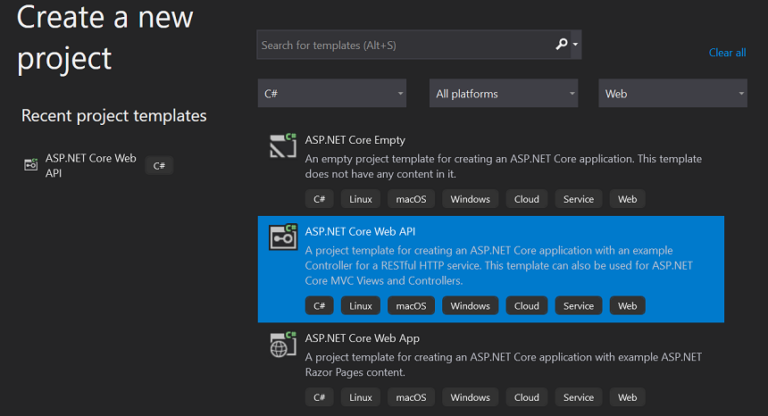Click the C# tag in recent templates
Screen dimensions: 768x416
(159, 166)
